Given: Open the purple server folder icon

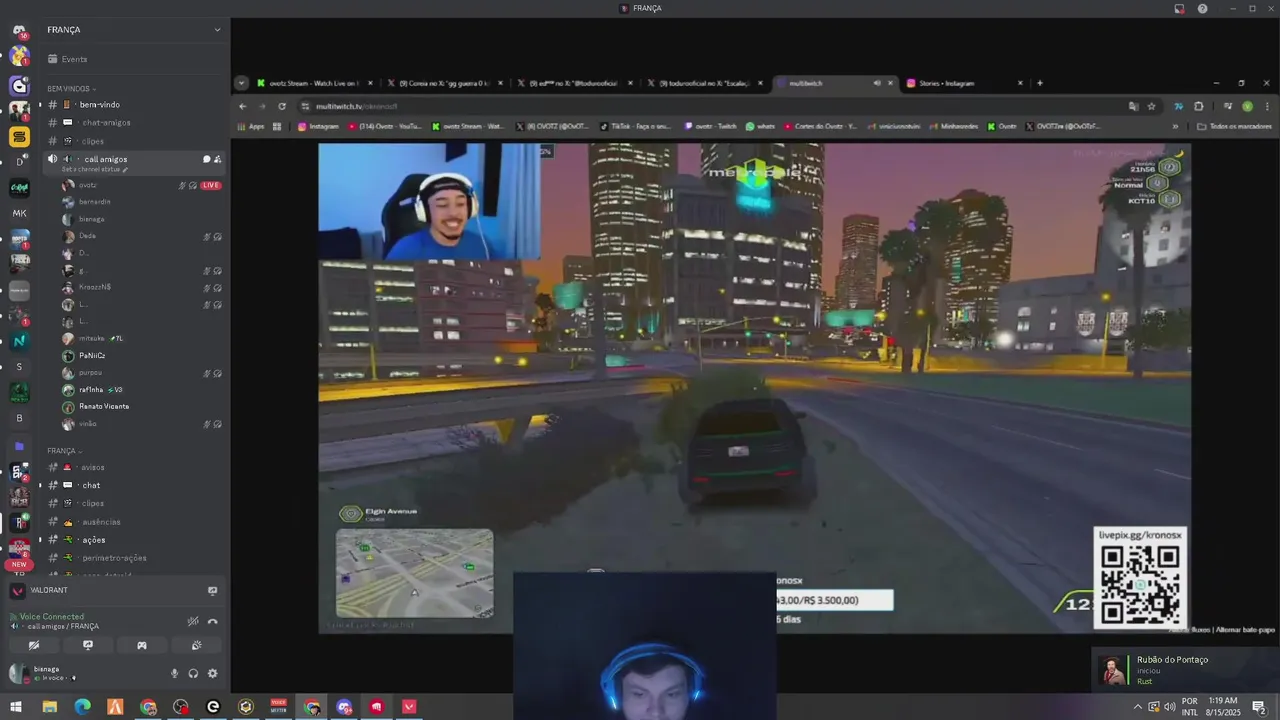Looking at the screenshot, I should tap(19, 446).
